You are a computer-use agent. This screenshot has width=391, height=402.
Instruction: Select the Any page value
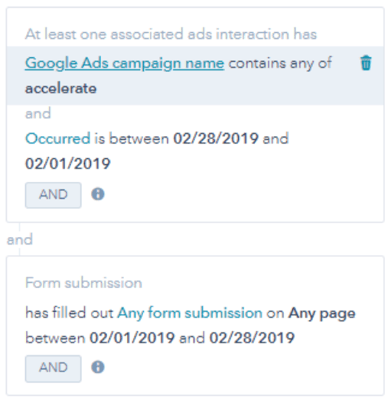click(322, 313)
